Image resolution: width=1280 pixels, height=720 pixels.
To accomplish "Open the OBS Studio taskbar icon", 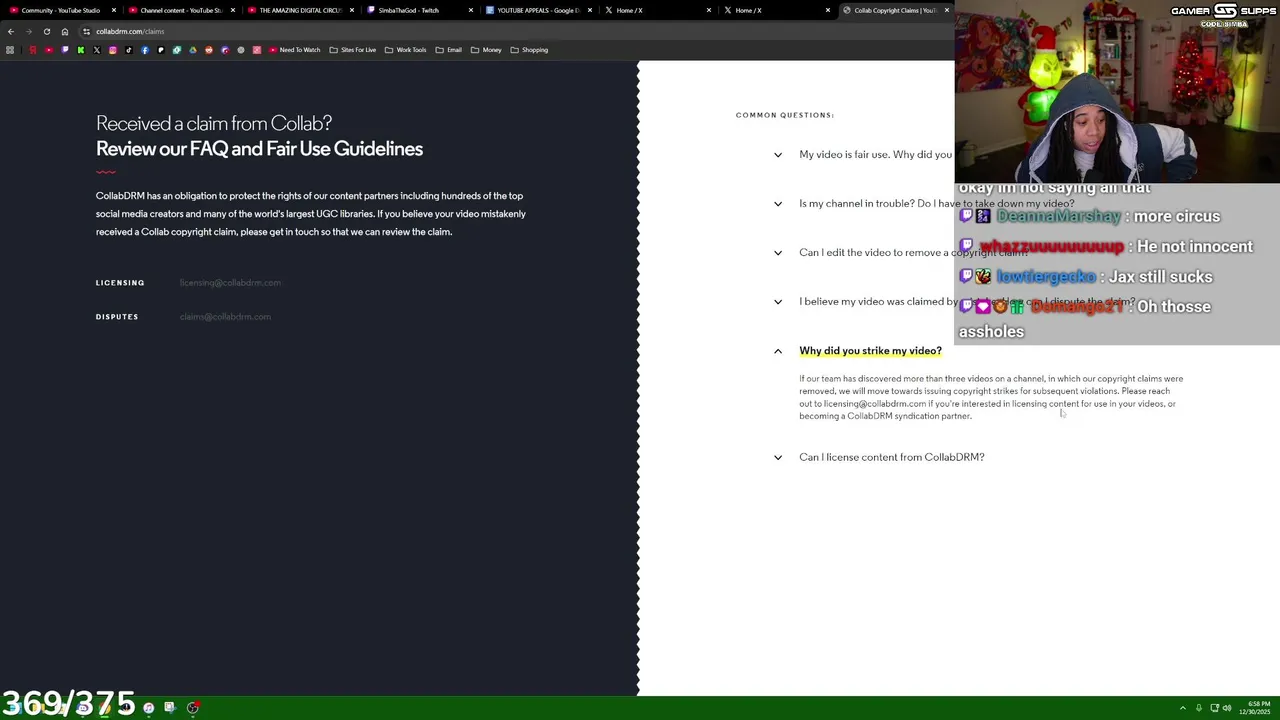I will (x=193, y=708).
